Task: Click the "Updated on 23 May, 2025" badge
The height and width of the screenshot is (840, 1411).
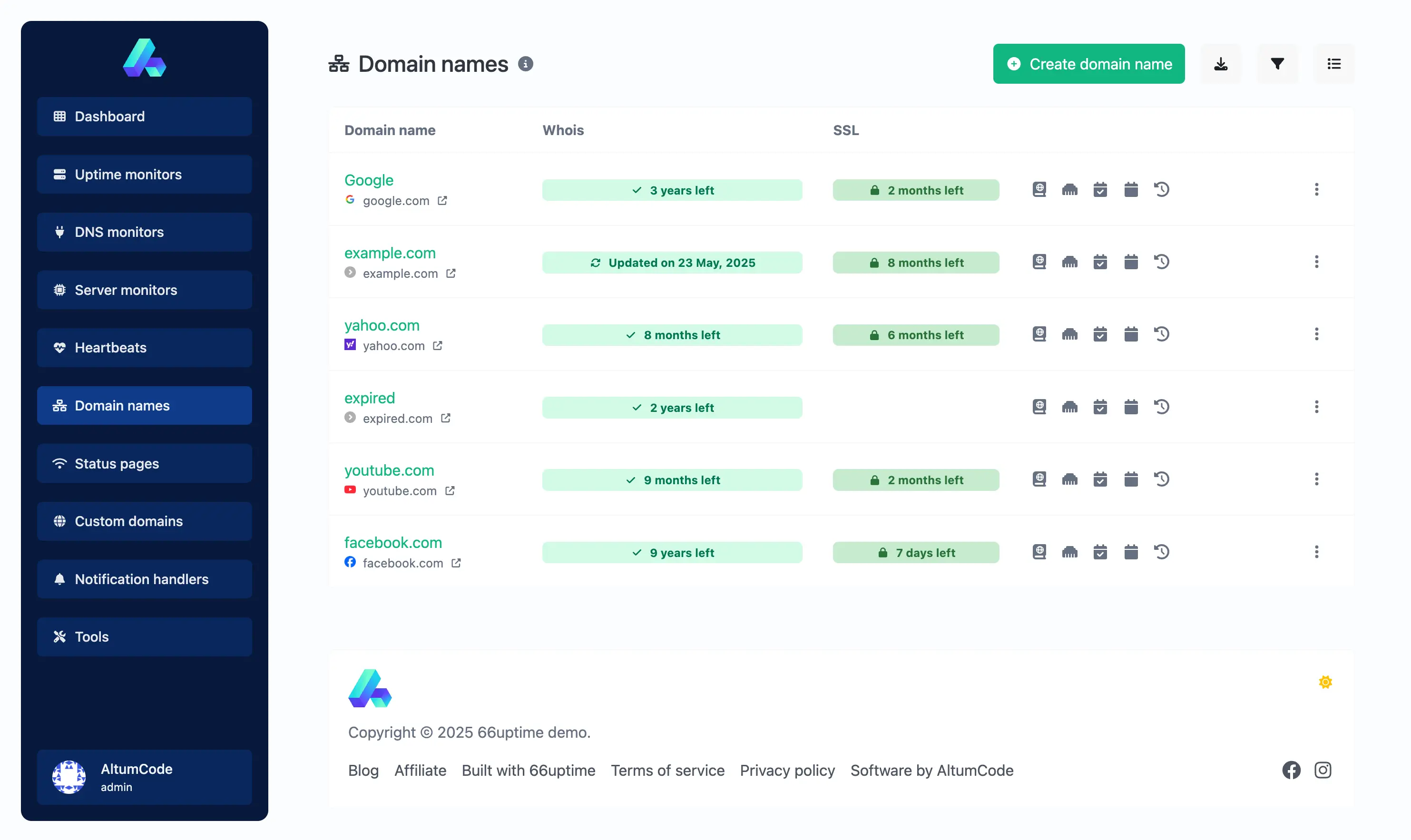Action: (672, 263)
